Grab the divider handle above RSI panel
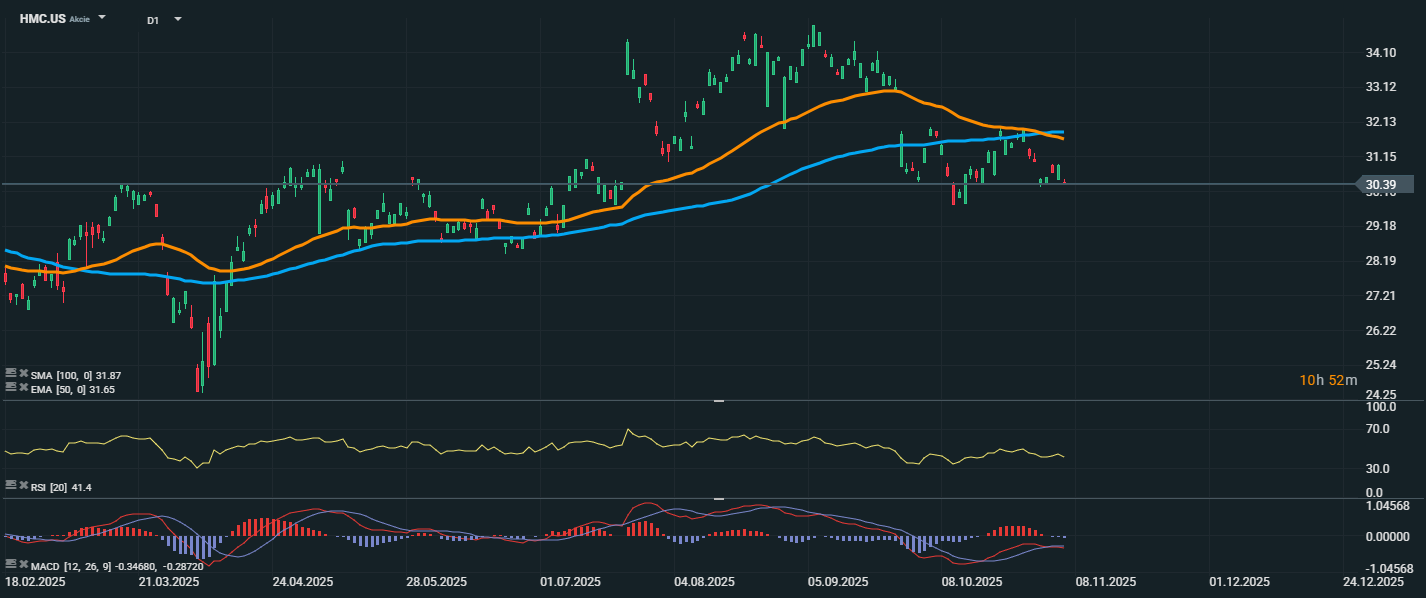 pyautogui.click(x=718, y=401)
